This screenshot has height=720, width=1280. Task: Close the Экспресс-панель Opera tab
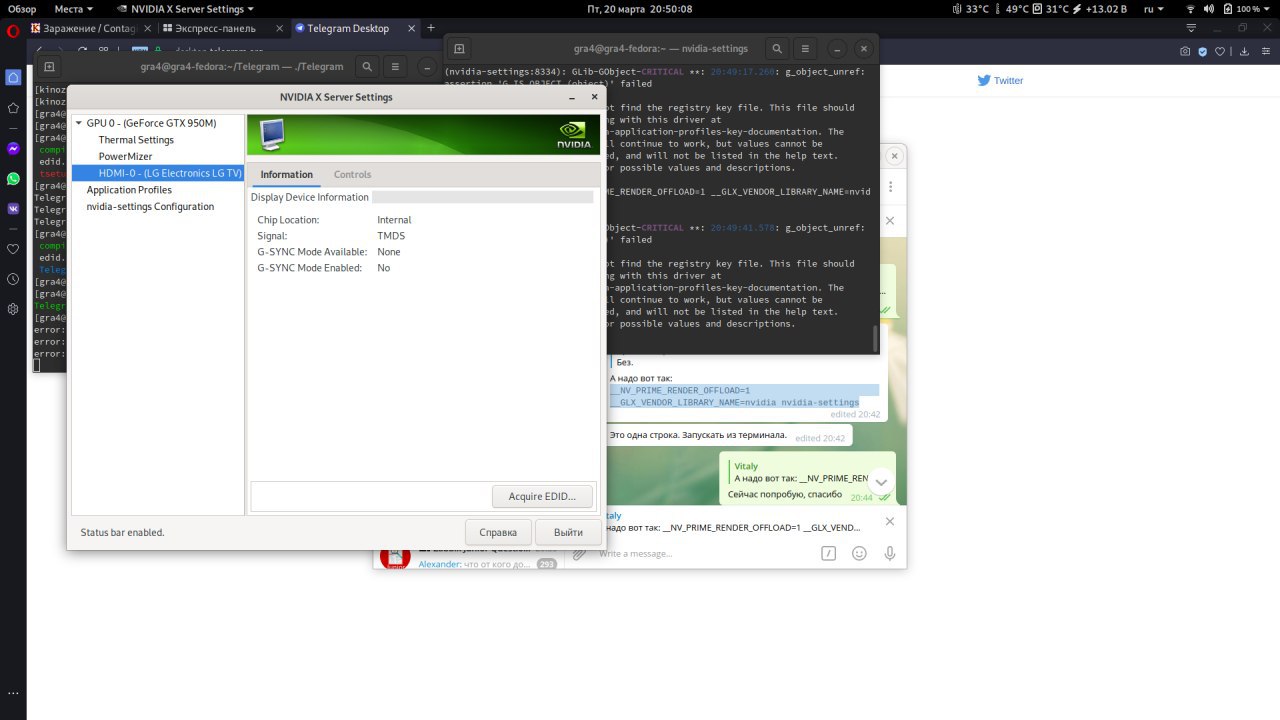(x=279, y=28)
